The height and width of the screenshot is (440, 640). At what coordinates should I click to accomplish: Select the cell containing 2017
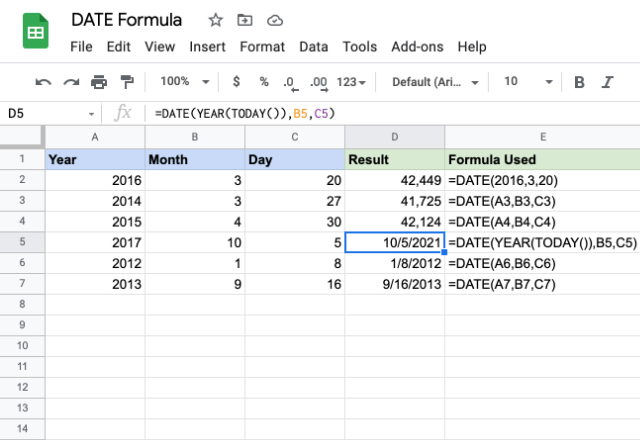pyautogui.click(x=95, y=242)
